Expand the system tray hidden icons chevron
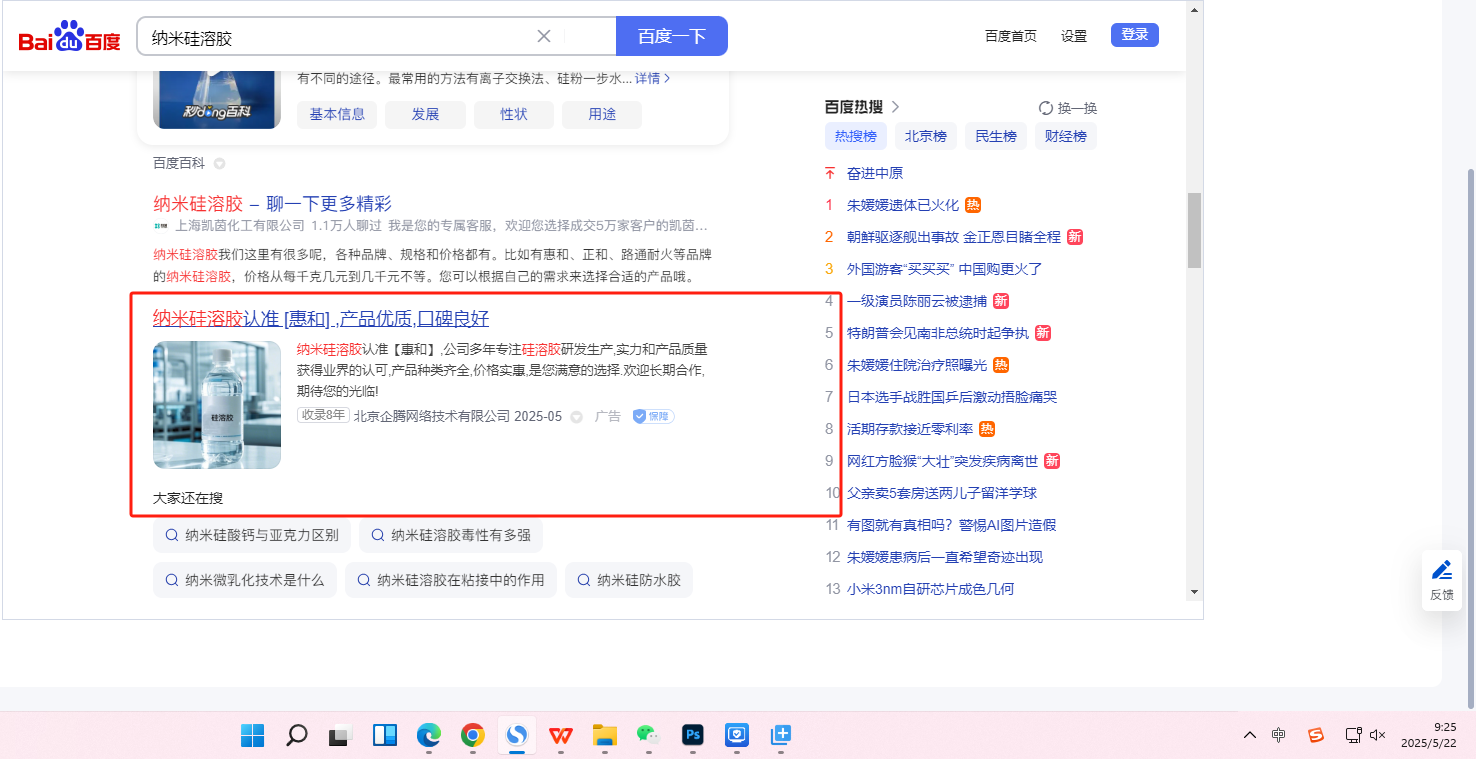This screenshot has height=759, width=1476. pyautogui.click(x=1250, y=735)
